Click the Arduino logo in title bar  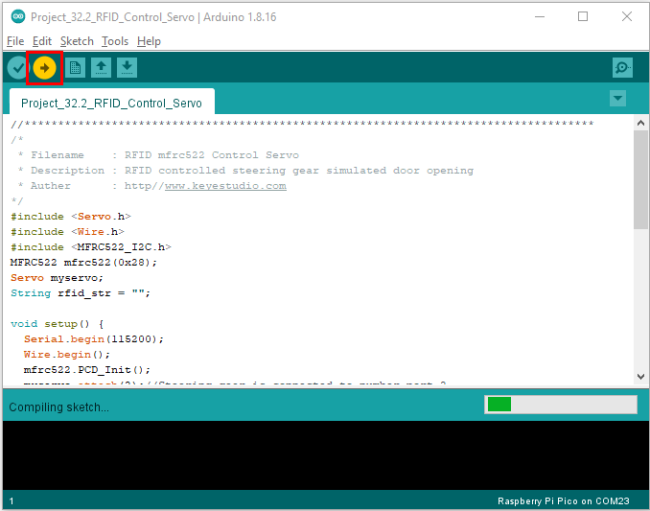pyautogui.click(x=18, y=17)
